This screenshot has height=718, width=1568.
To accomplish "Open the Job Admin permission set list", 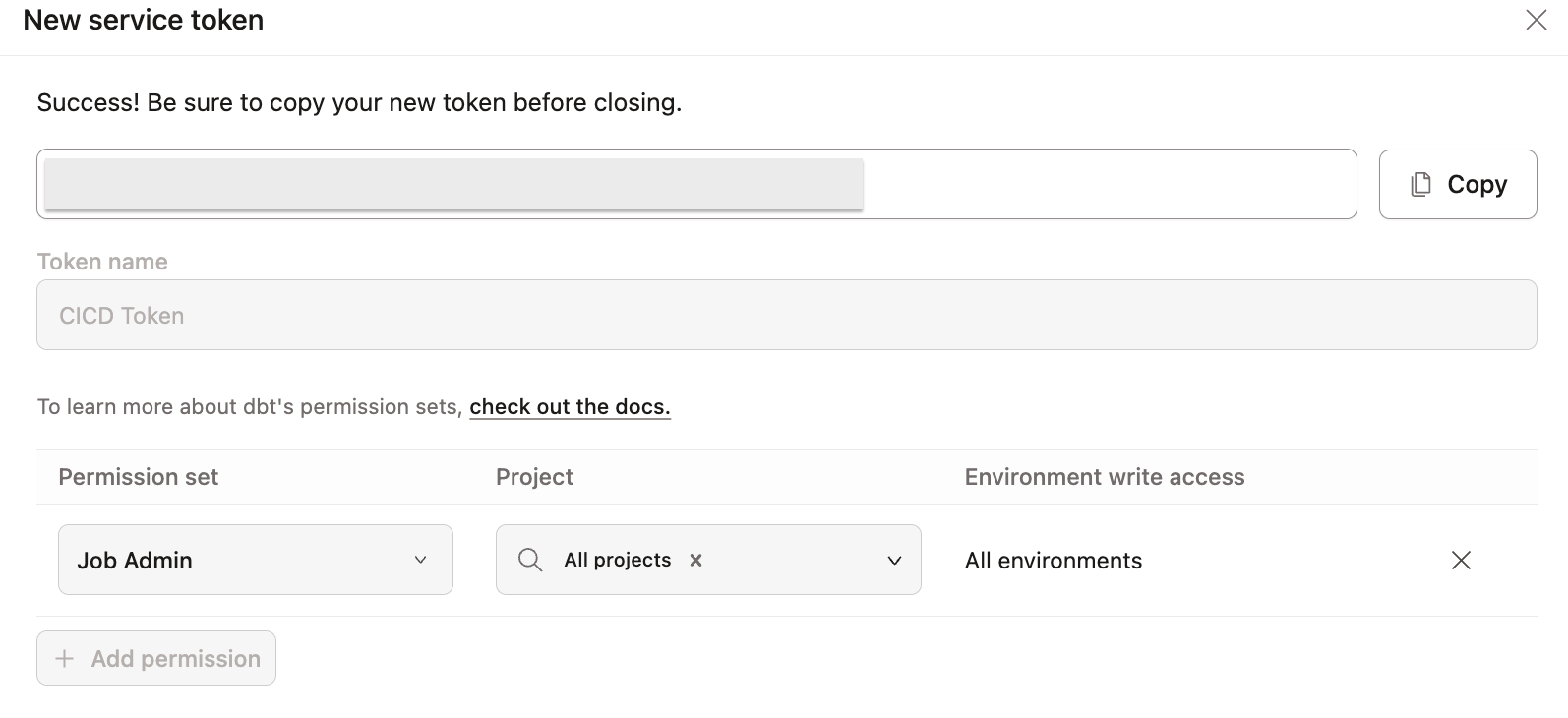I will tap(255, 560).
